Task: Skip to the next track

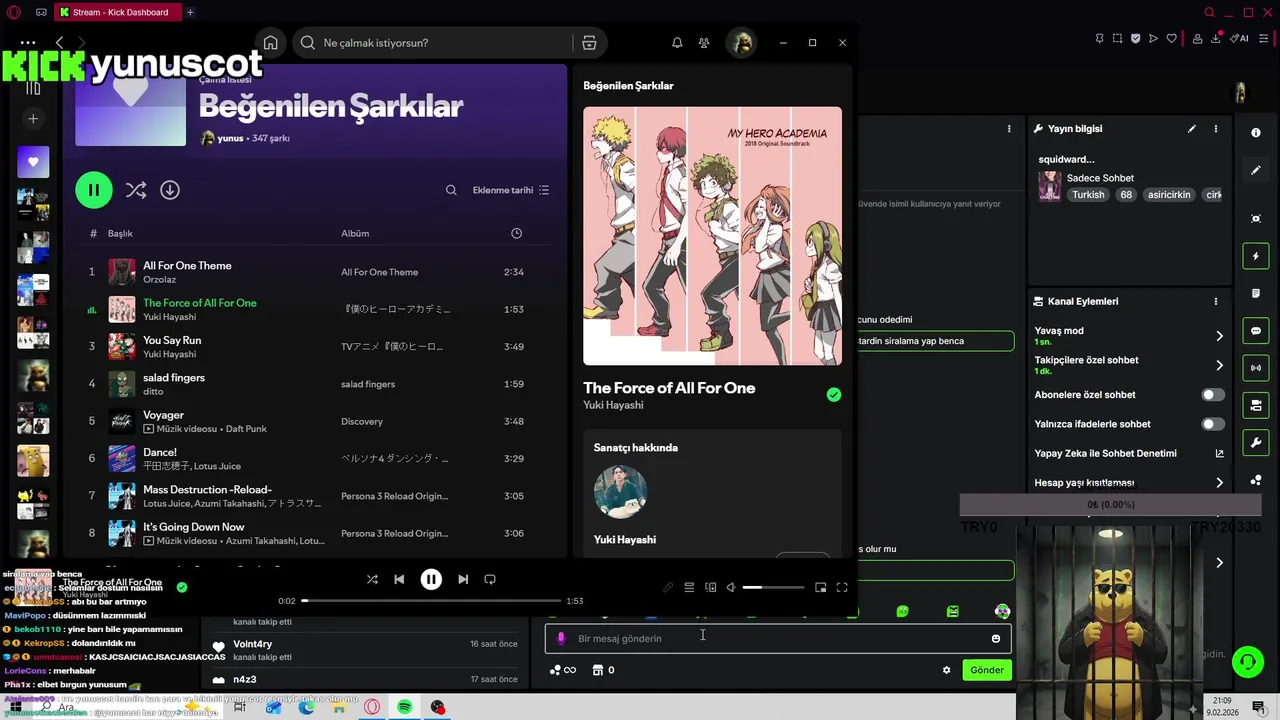Action: [x=463, y=579]
